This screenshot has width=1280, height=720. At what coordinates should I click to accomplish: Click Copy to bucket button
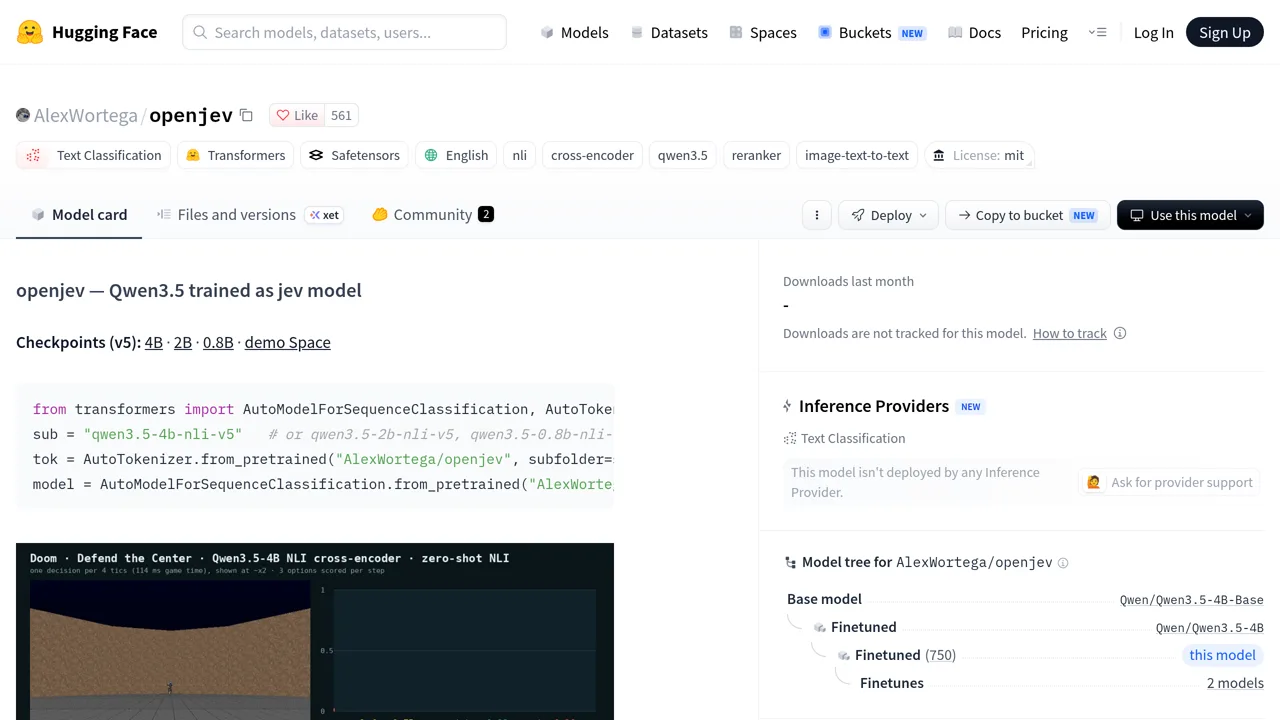(x=1027, y=215)
